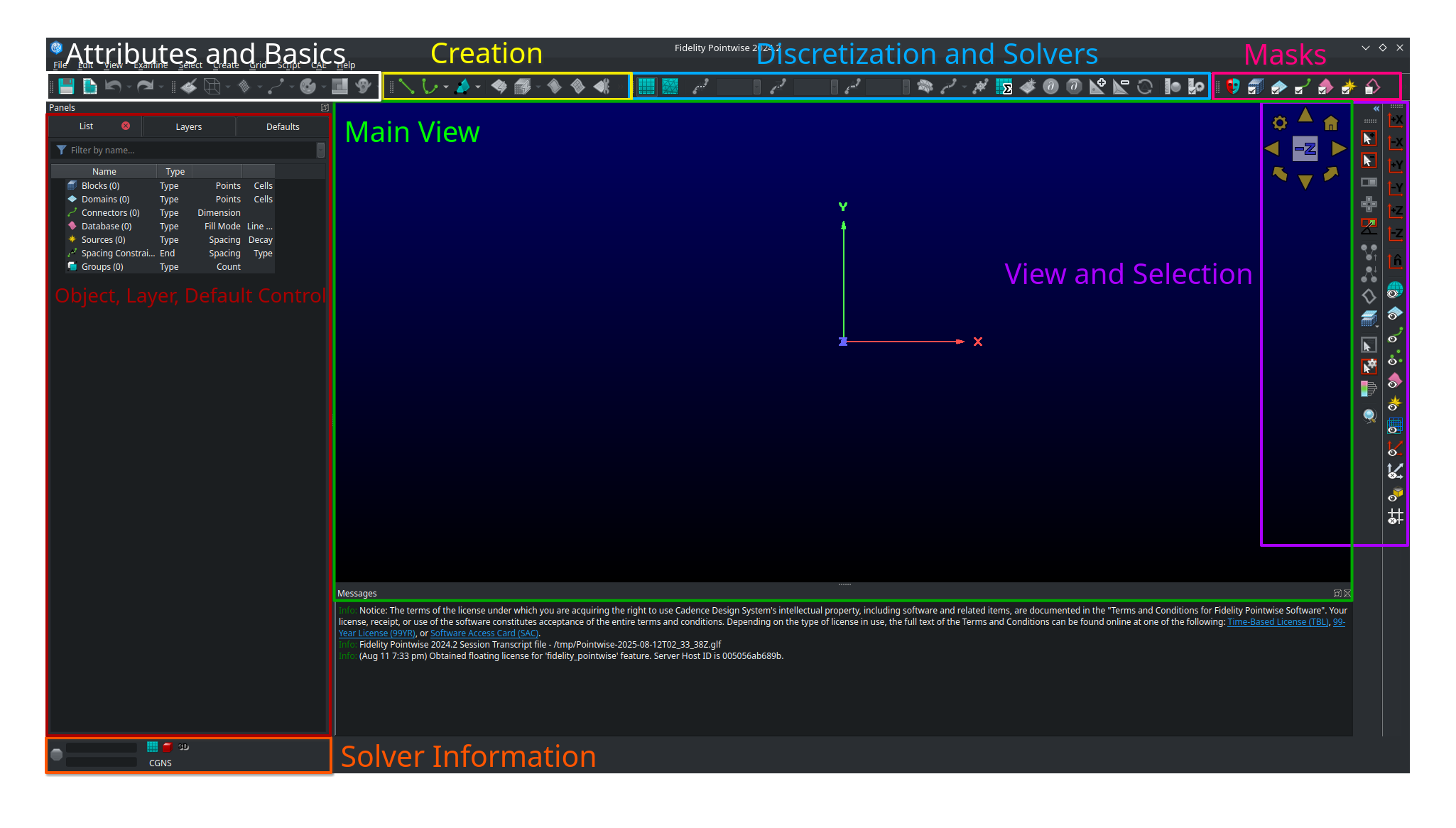This screenshot has width=1456, height=828.
Task: Hide database entities using the eye toggle
Action: pyautogui.click(x=1393, y=380)
